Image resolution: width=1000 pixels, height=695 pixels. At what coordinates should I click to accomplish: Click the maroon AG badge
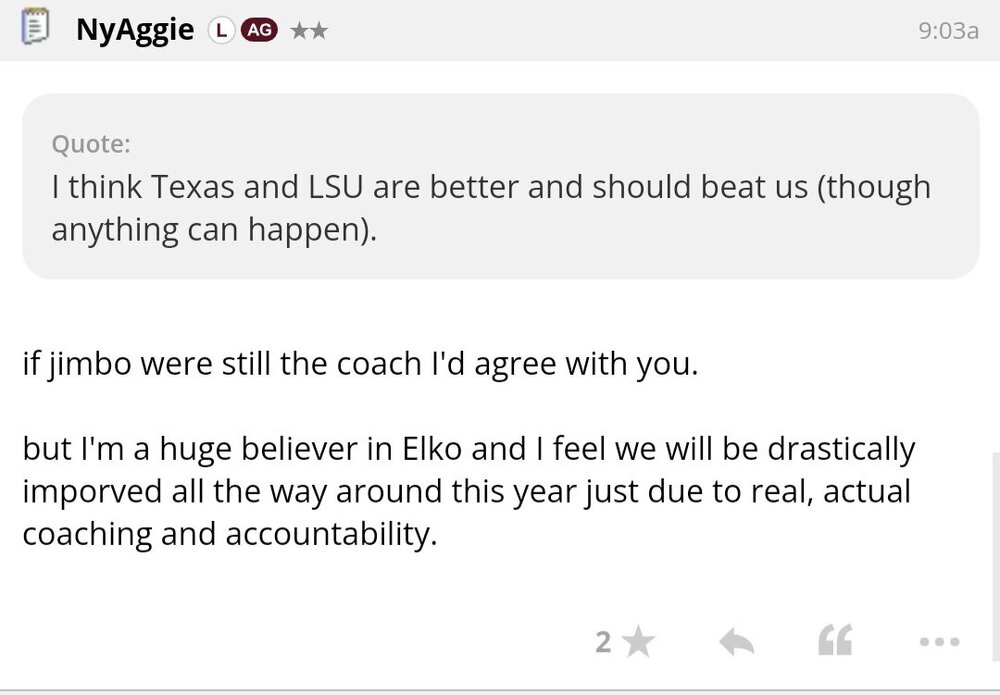pyautogui.click(x=258, y=30)
